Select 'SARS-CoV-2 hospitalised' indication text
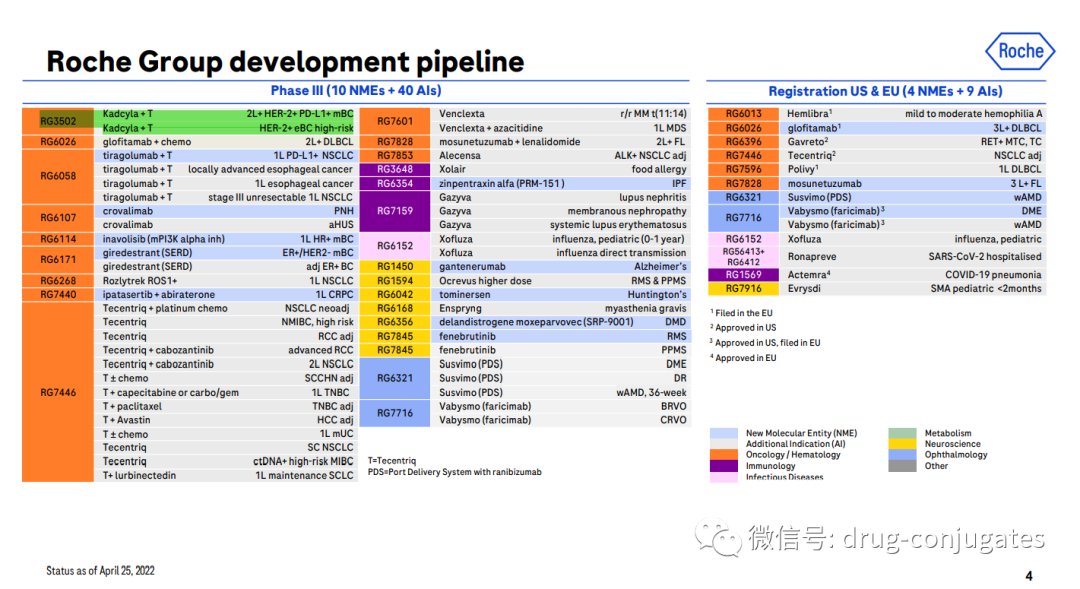The image size is (1080, 589). (984, 257)
